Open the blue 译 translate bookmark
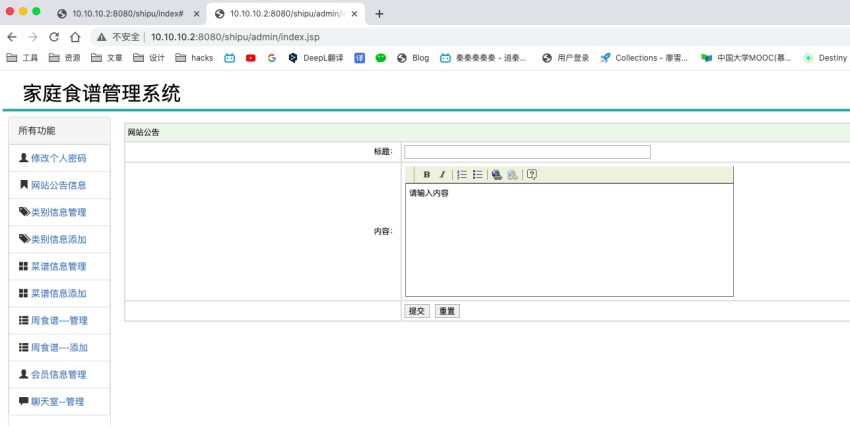The height and width of the screenshot is (427, 850). click(x=359, y=58)
